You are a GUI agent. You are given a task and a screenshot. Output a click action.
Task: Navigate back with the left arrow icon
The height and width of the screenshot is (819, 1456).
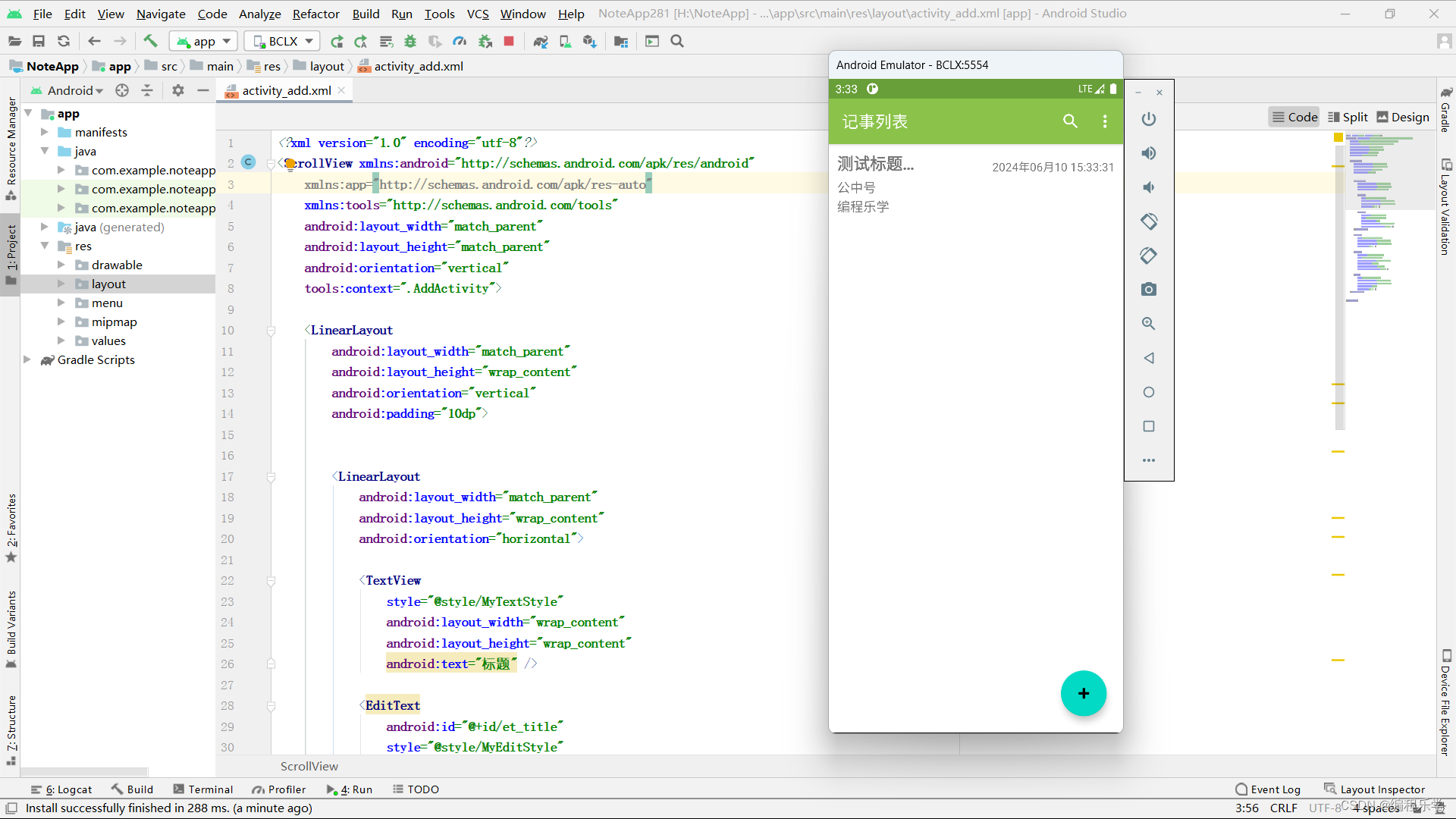94,41
